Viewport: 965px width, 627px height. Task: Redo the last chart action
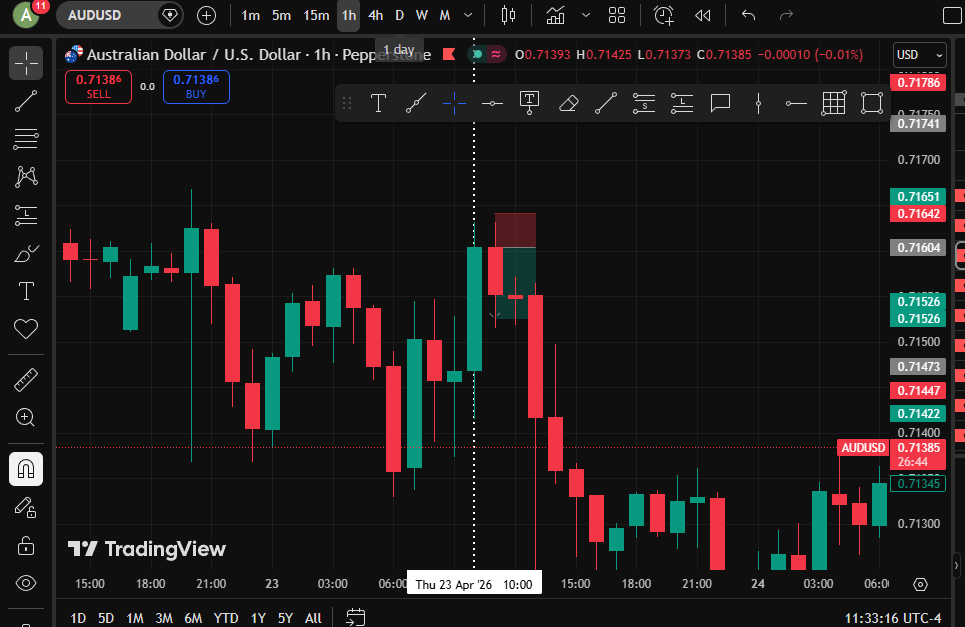(x=786, y=15)
